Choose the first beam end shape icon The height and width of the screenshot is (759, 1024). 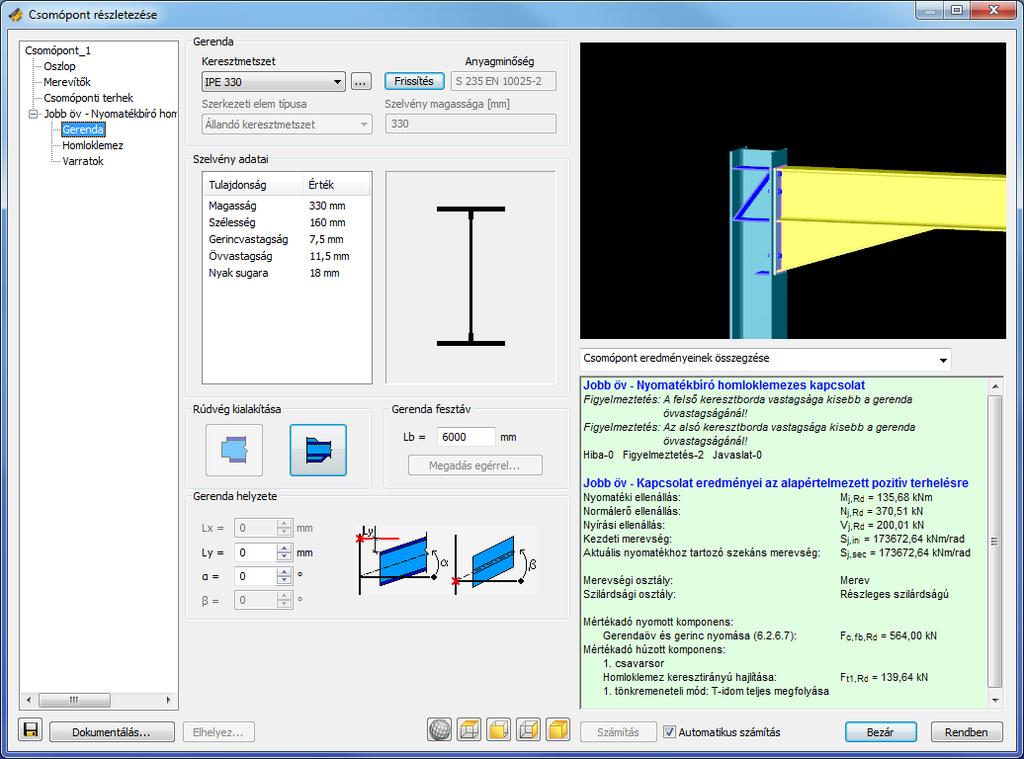click(x=234, y=450)
